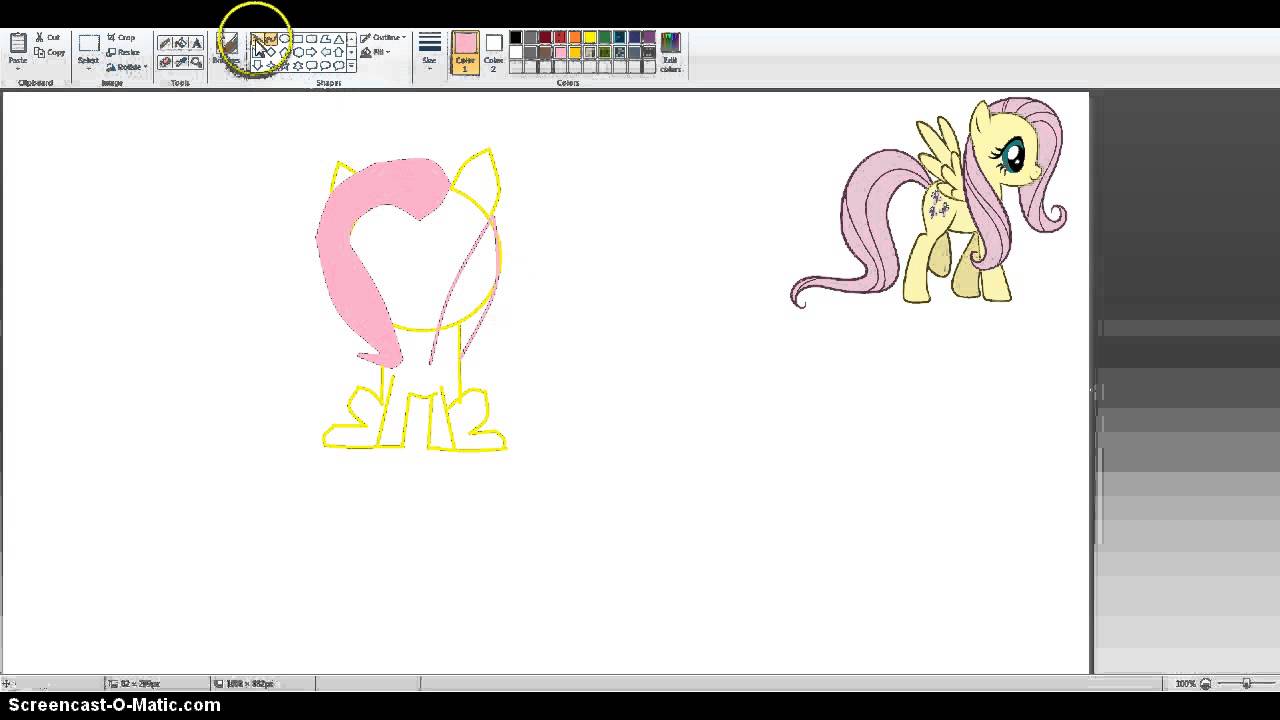Screen dimensions: 1280x720
Task: Expand the shape Outline dropdown
Action: coord(384,37)
